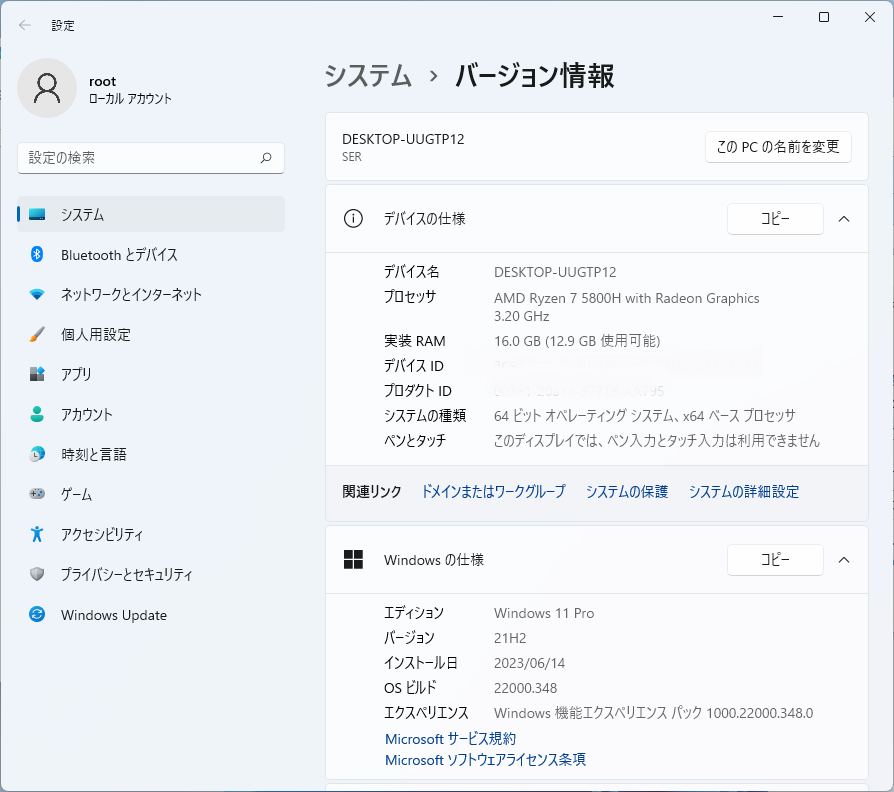This screenshot has height=792, width=894.
Task: Open Windows Update settings
Action: click(151, 615)
